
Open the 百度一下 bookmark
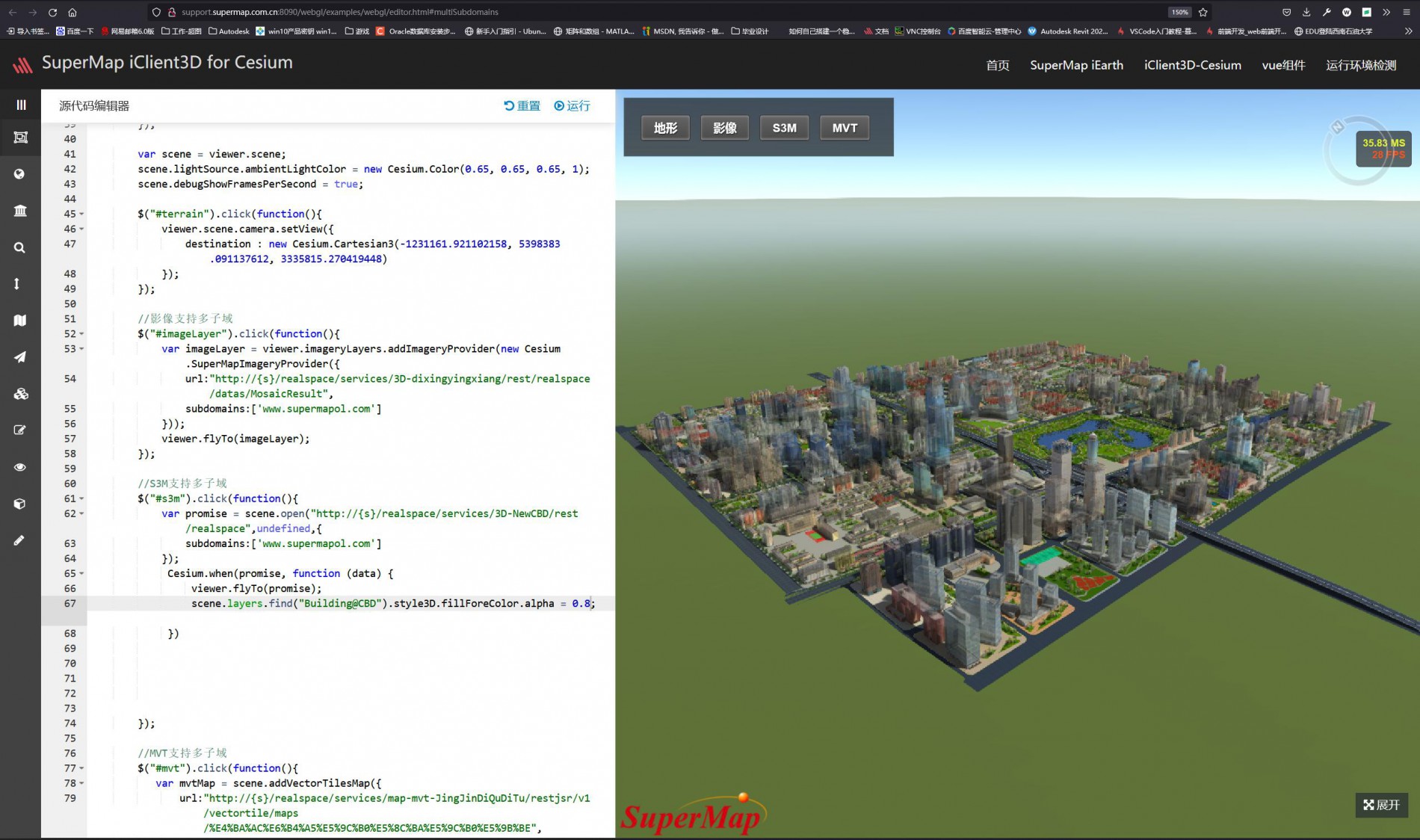click(75, 31)
